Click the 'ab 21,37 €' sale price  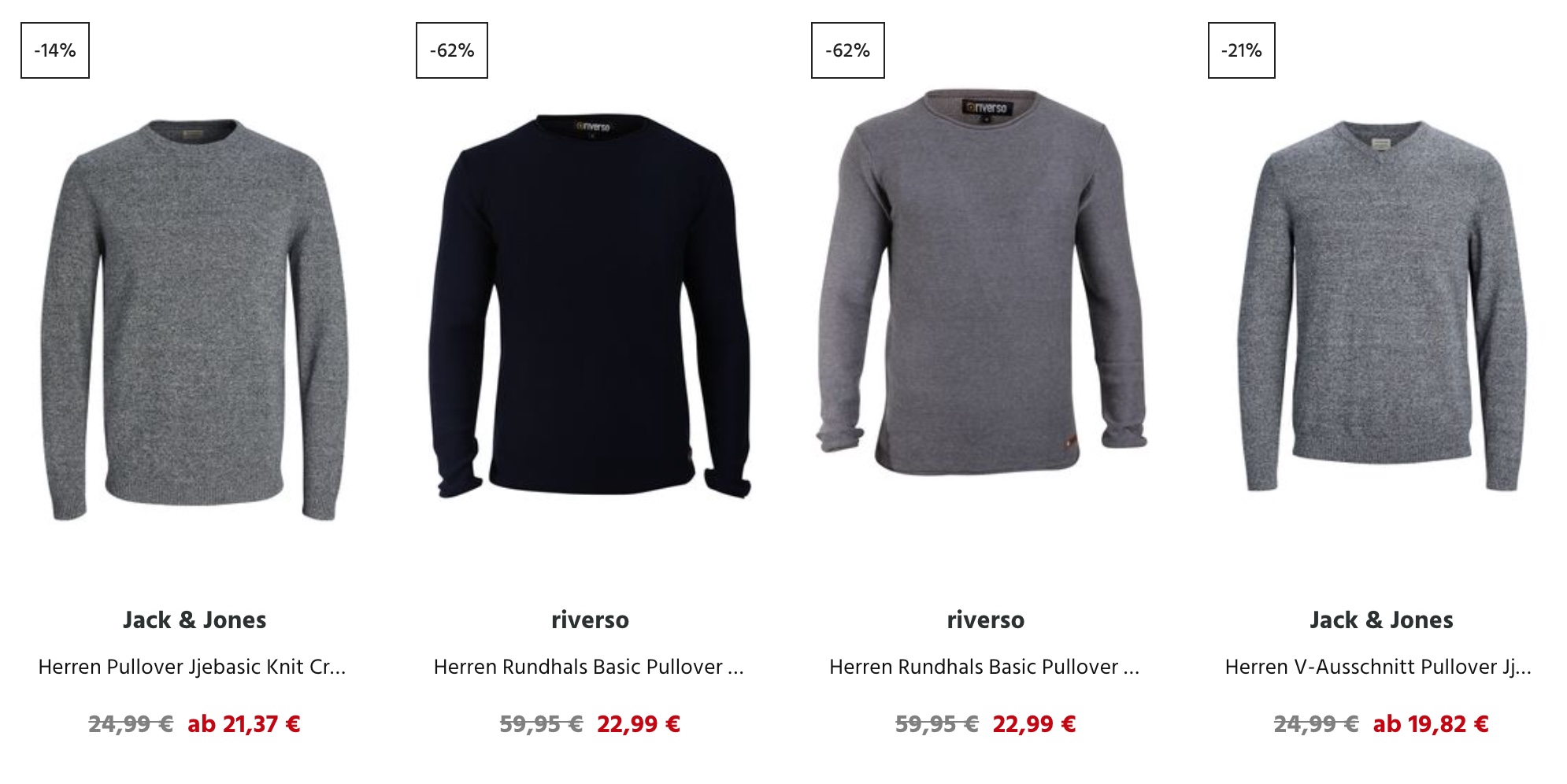coord(244,724)
